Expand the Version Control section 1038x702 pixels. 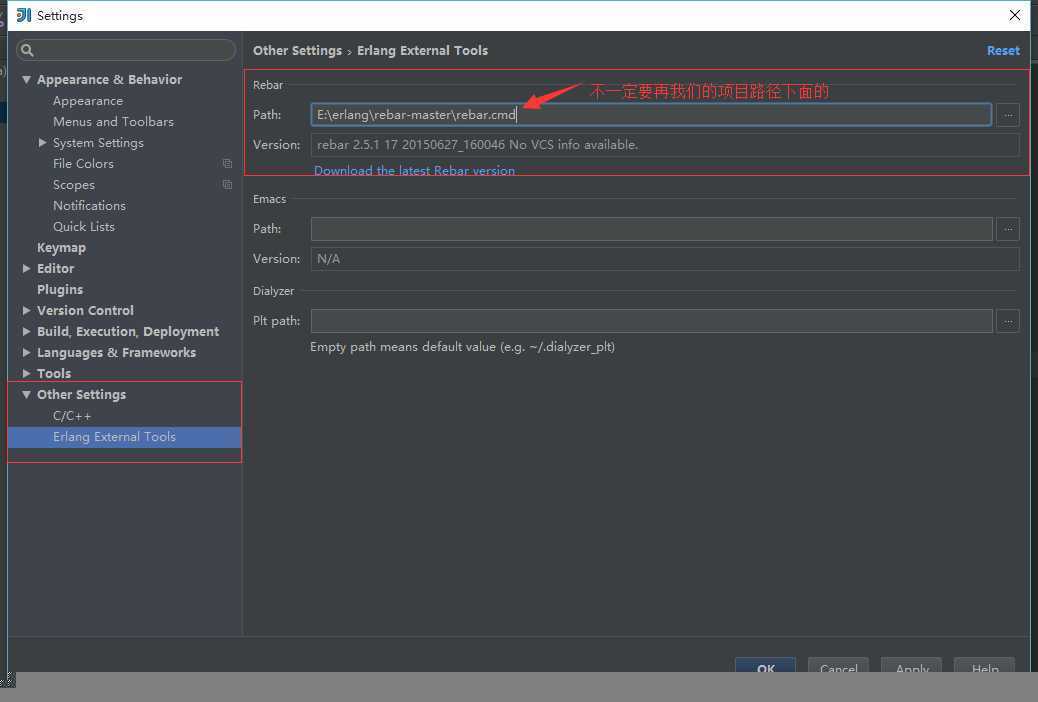pyautogui.click(x=26, y=310)
